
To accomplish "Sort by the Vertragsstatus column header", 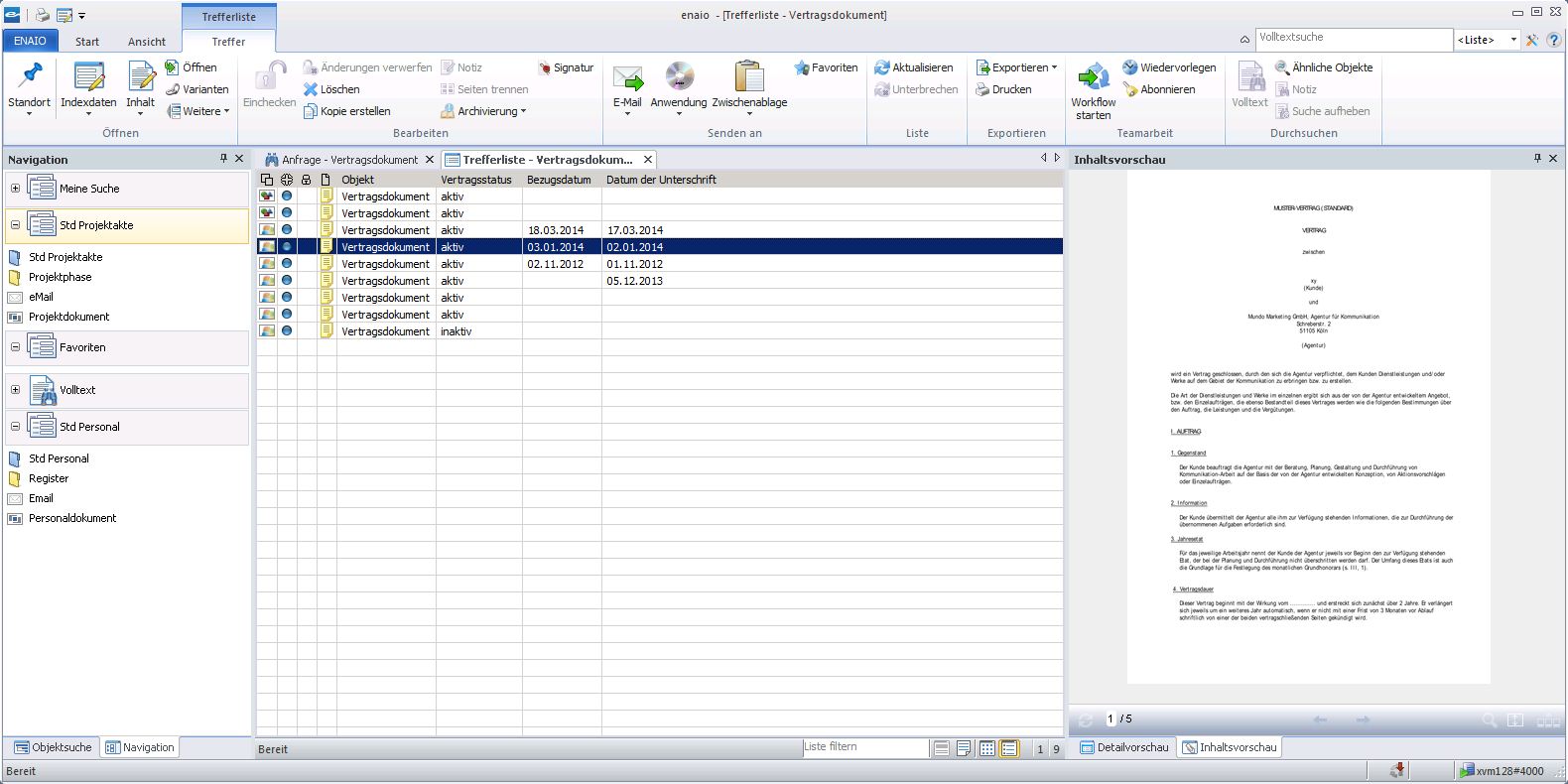I will pyautogui.click(x=478, y=180).
